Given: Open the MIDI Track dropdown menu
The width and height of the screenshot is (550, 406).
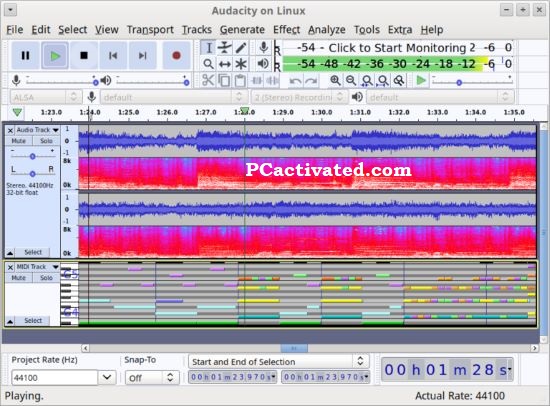Looking at the screenshot, I should [x=55, y=267].
